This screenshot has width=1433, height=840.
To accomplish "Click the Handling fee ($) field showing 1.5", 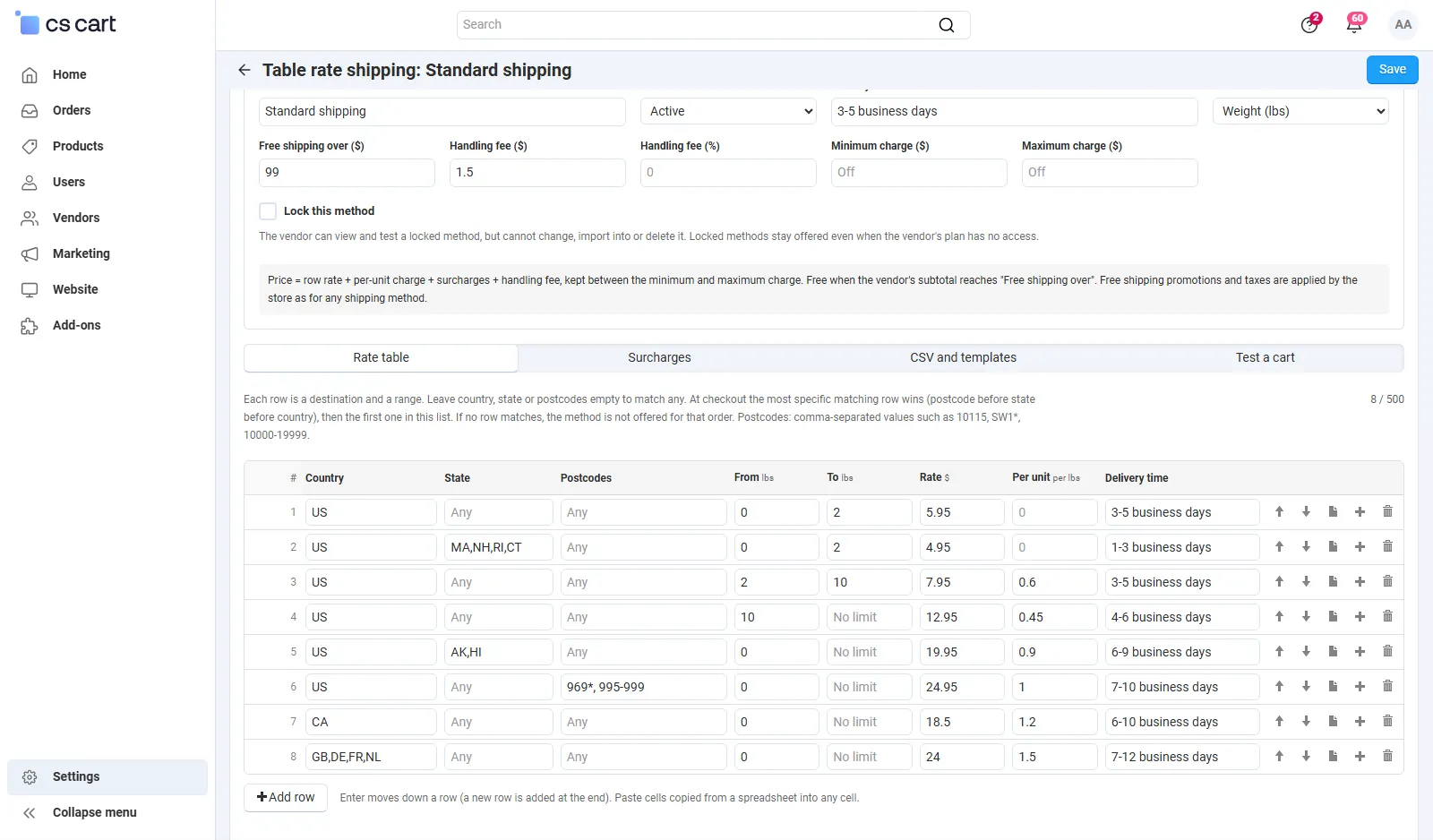I will pos(537,173).
